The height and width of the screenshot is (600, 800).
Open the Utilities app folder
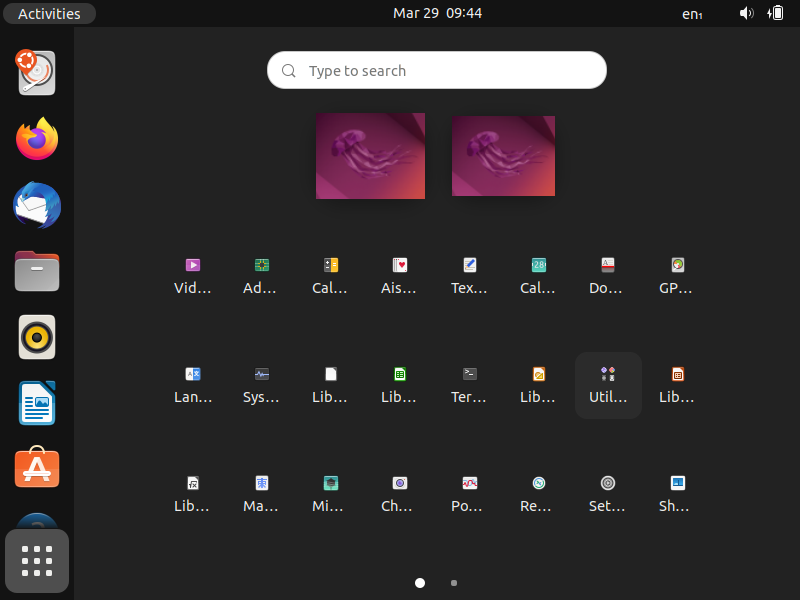click(608, 385)
